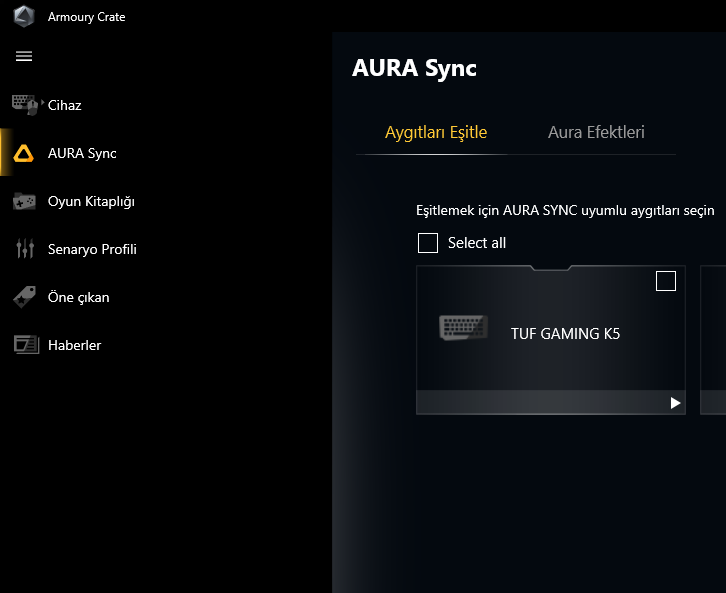
Task: Open the Öne çıkan sidebar label
Action: pos(79,297)
